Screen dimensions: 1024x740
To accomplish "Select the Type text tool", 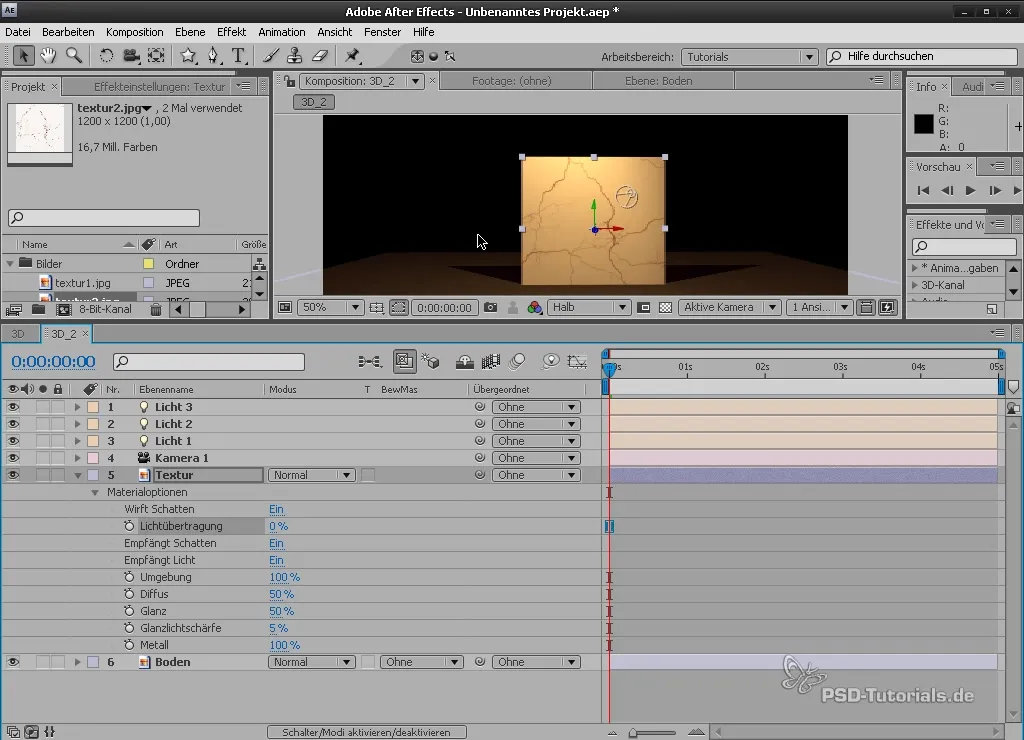I will point(238,56).
